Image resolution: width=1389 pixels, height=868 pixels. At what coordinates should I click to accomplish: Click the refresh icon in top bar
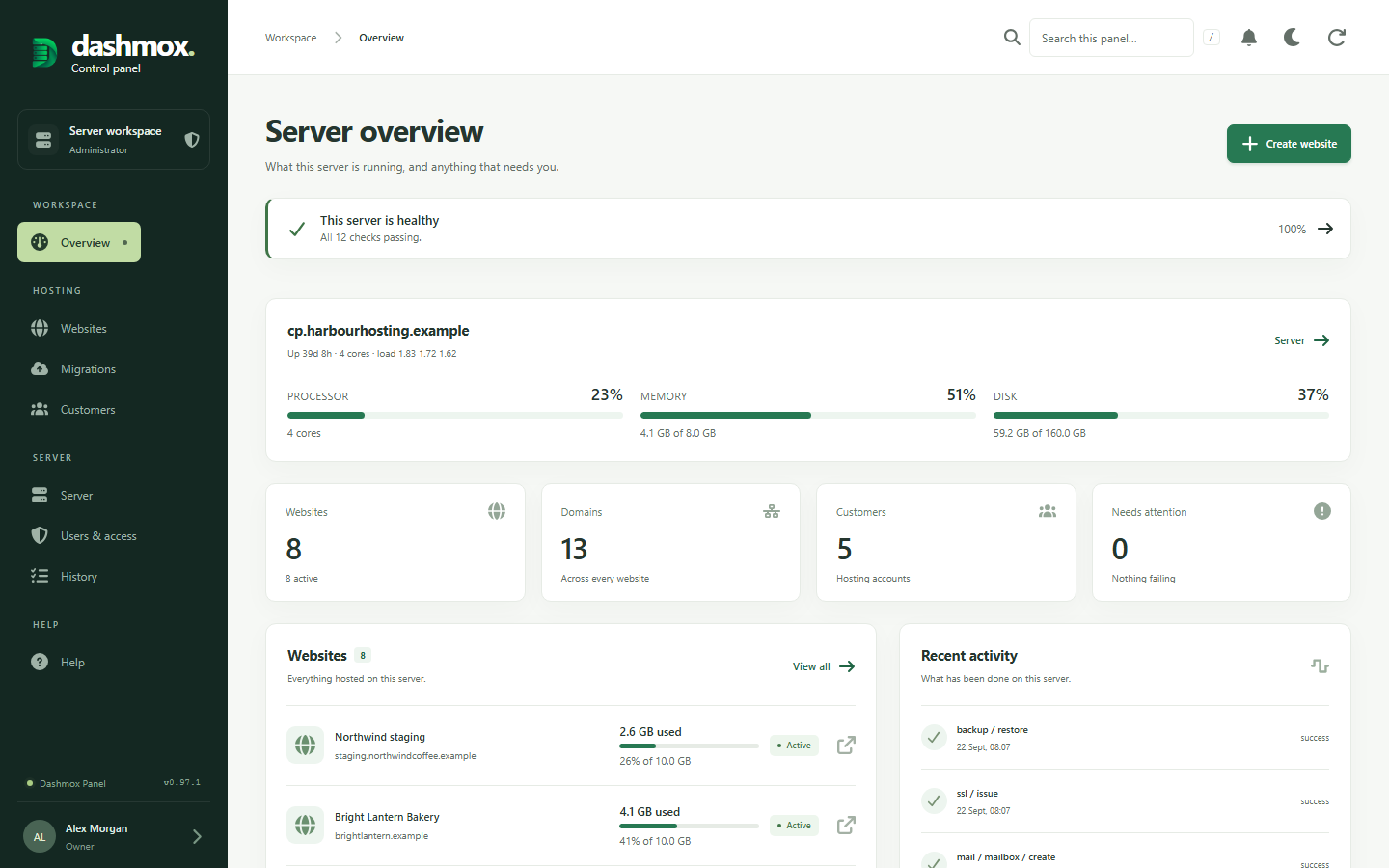1337,38
